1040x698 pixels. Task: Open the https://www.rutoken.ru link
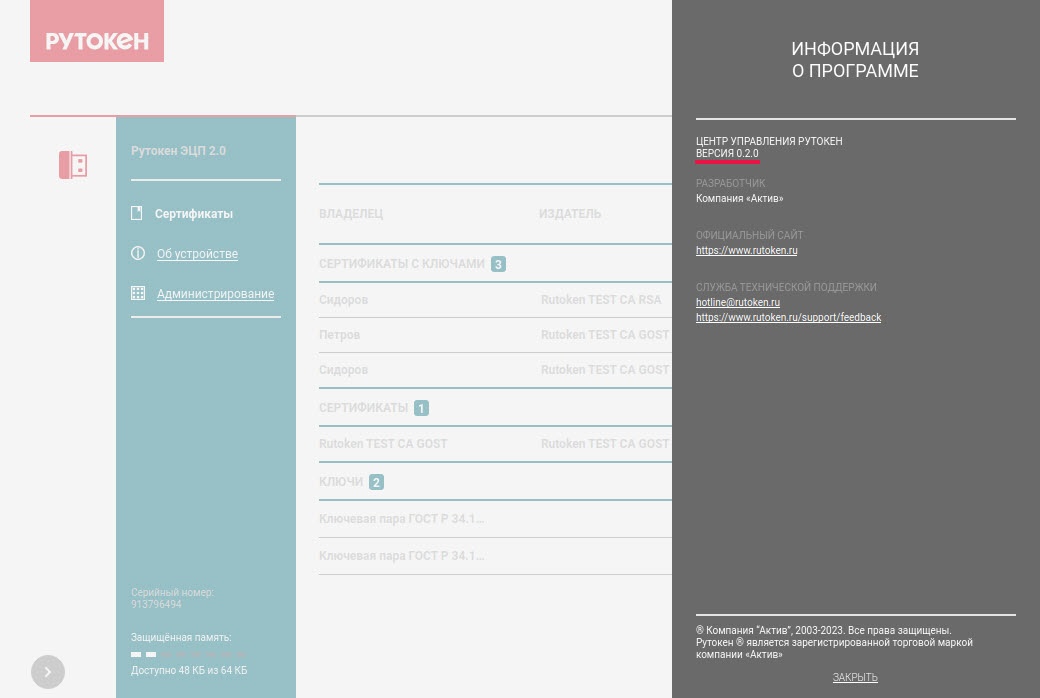746,250
